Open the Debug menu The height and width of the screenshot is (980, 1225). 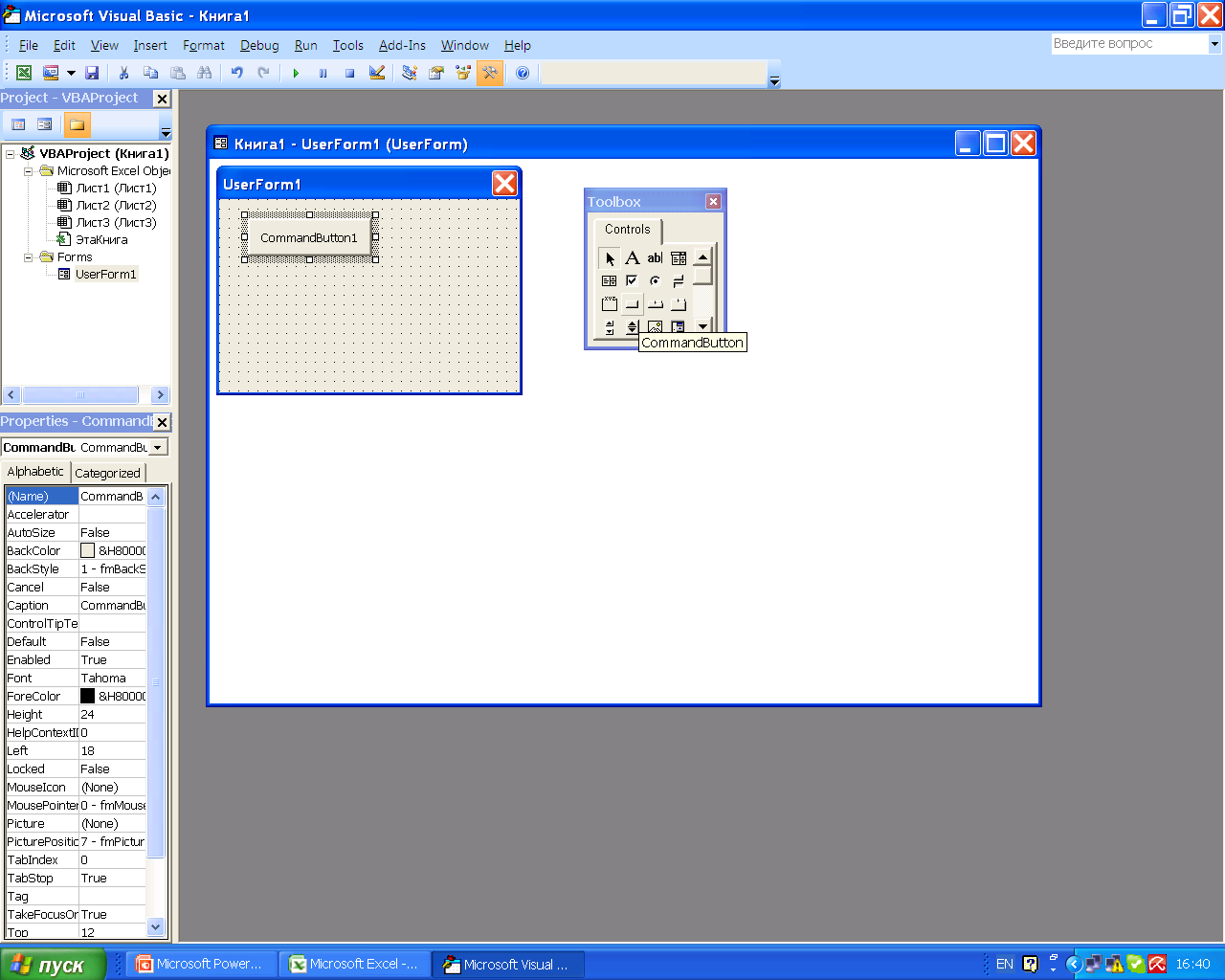coord(259,45)
